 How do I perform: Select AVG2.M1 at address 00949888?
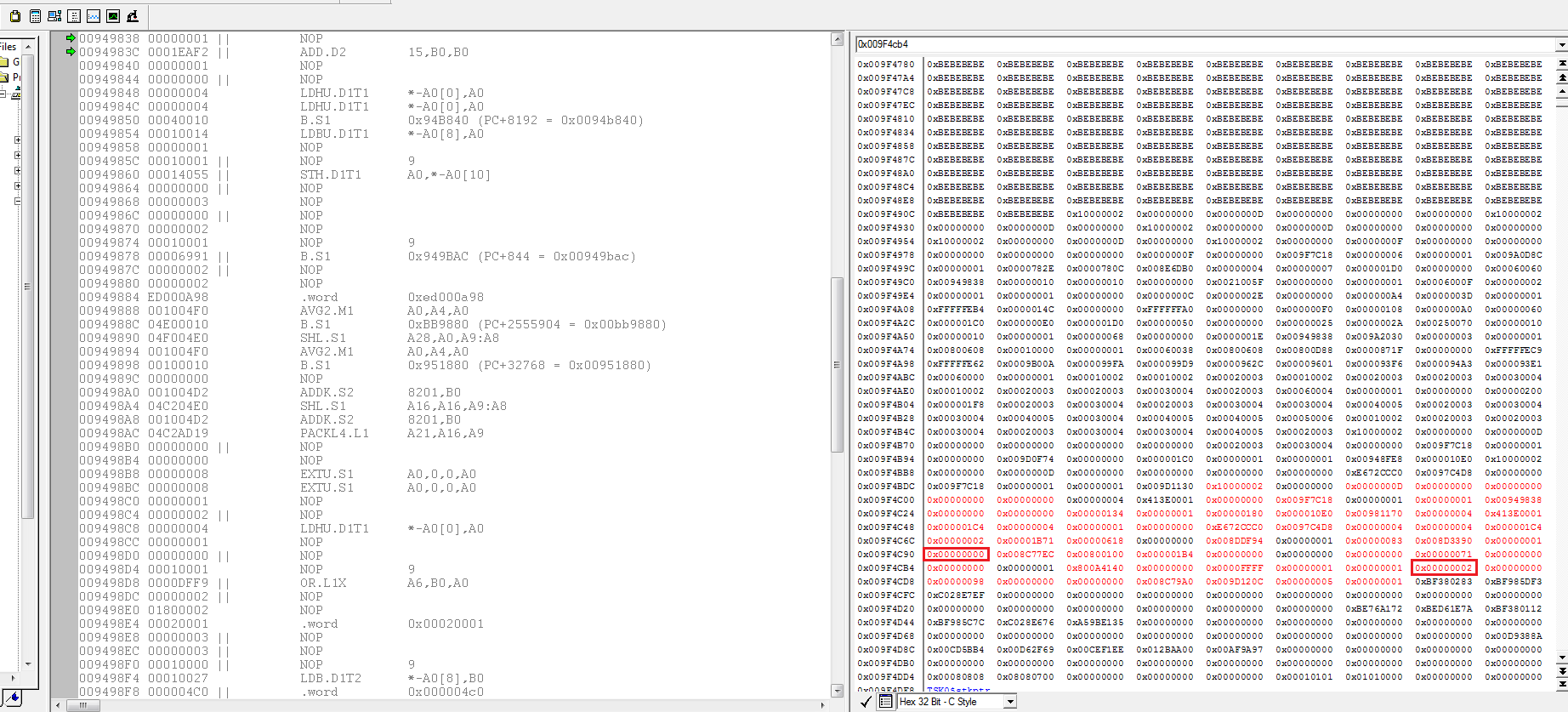(x=327, y=310)
